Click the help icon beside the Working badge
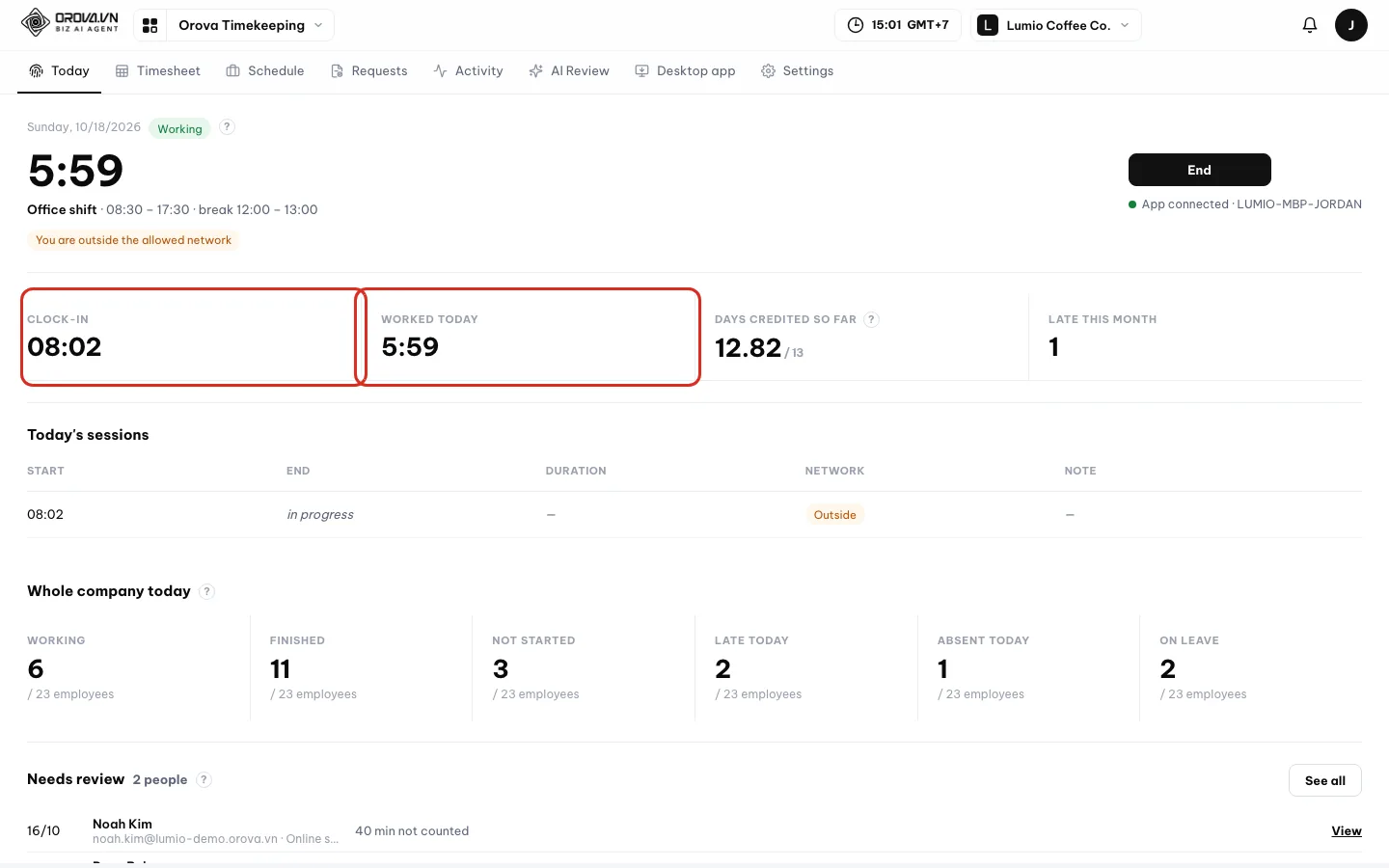Viewport: 1389px width, 868px height. tap(227, 127)
